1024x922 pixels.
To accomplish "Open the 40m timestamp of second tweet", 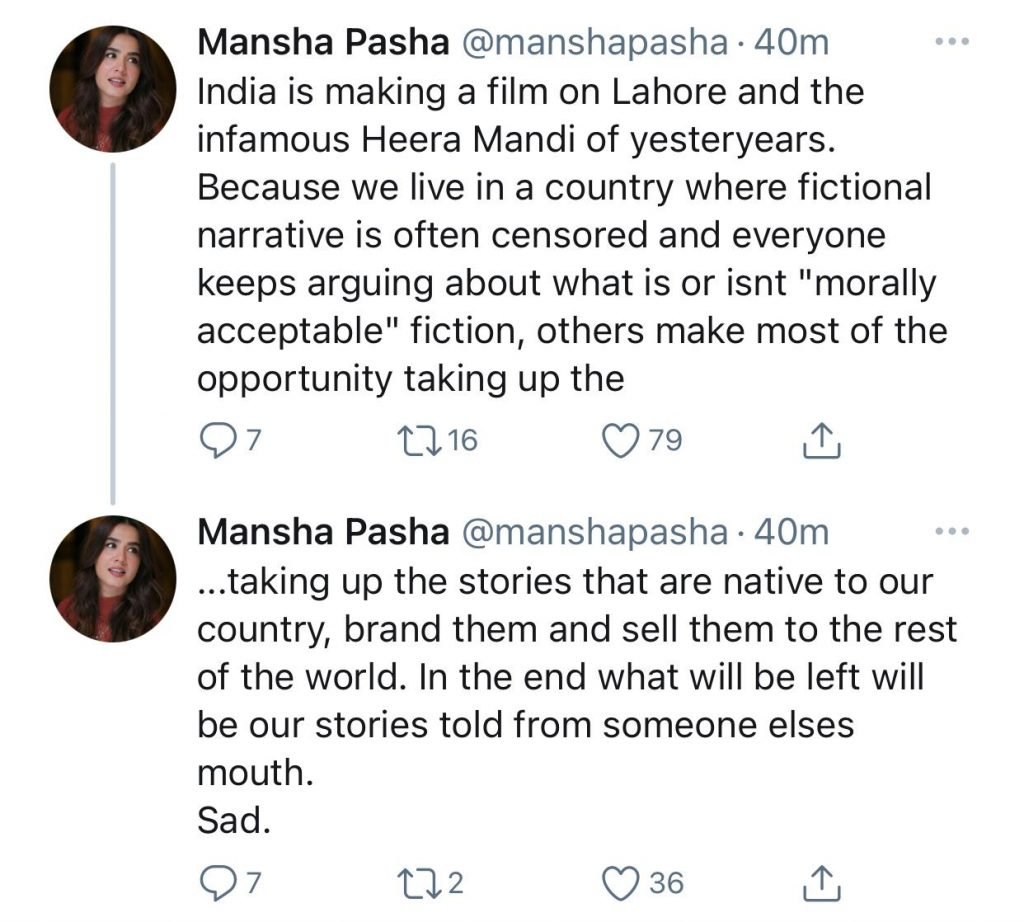I will click(x=792, y=533).
